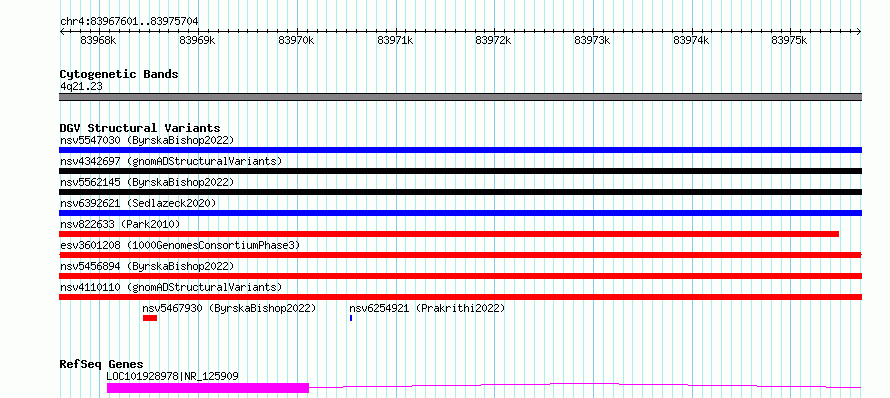Open the nsv822633 (Park2010) label

point(120,224)
